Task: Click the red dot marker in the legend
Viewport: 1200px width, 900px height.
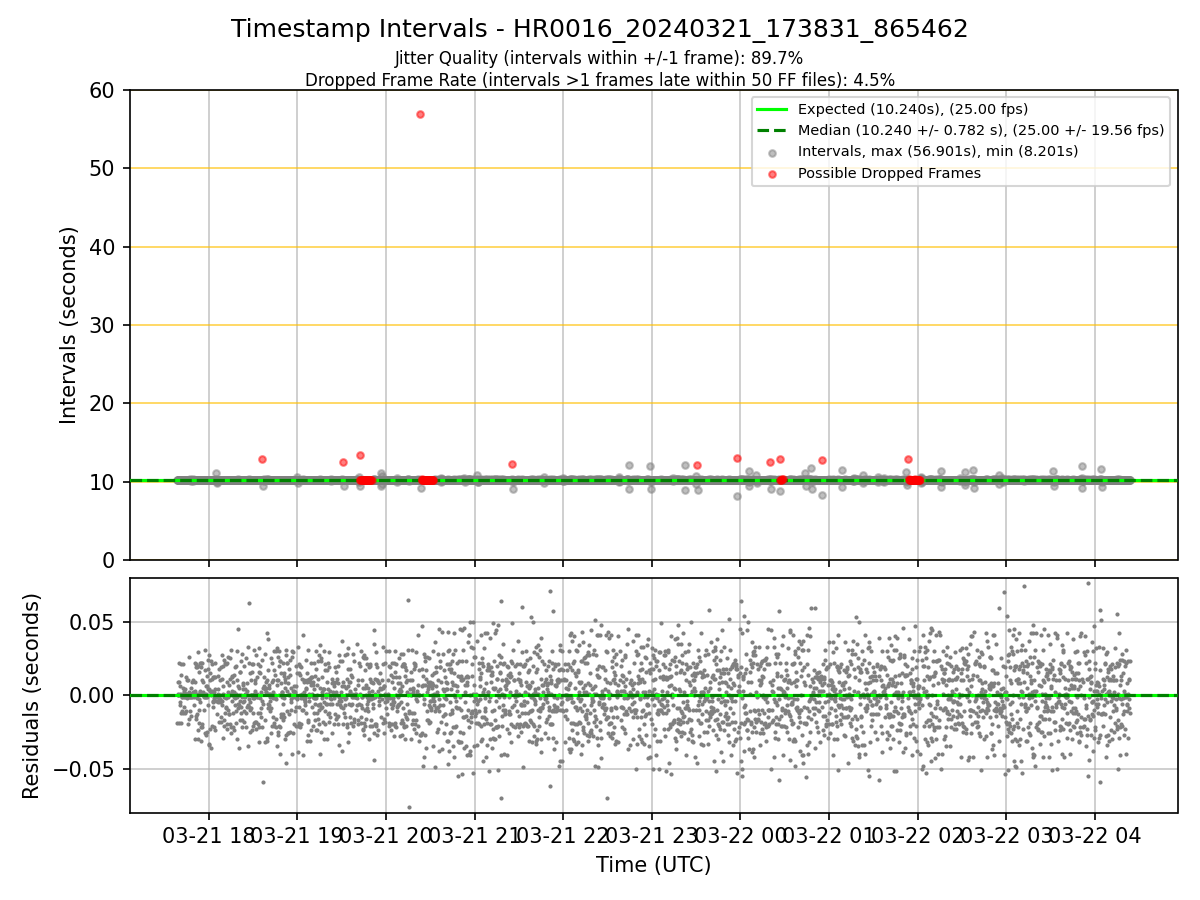Action: tap(773, 173)
